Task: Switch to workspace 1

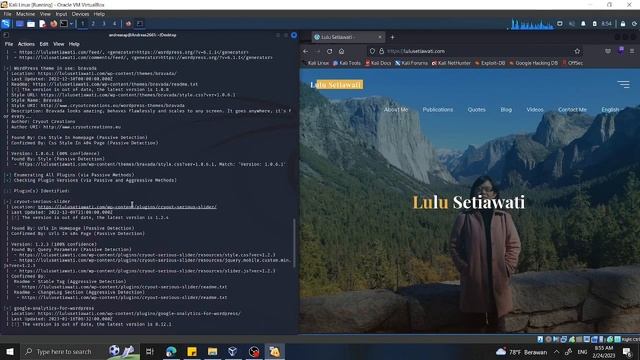Action: [82, 24]
